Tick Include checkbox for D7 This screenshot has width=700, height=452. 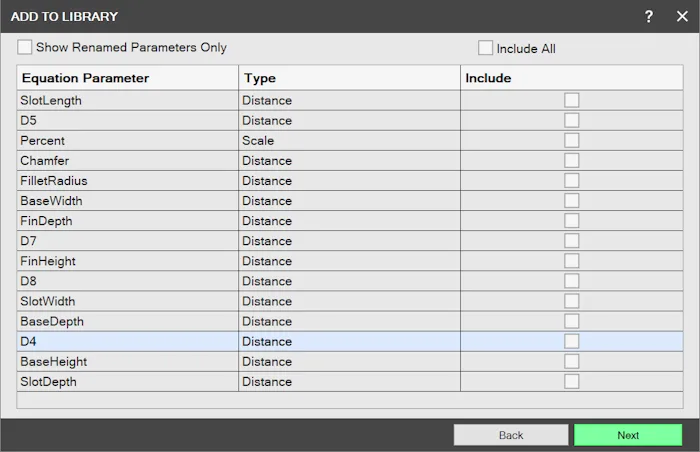pos(571,241)
